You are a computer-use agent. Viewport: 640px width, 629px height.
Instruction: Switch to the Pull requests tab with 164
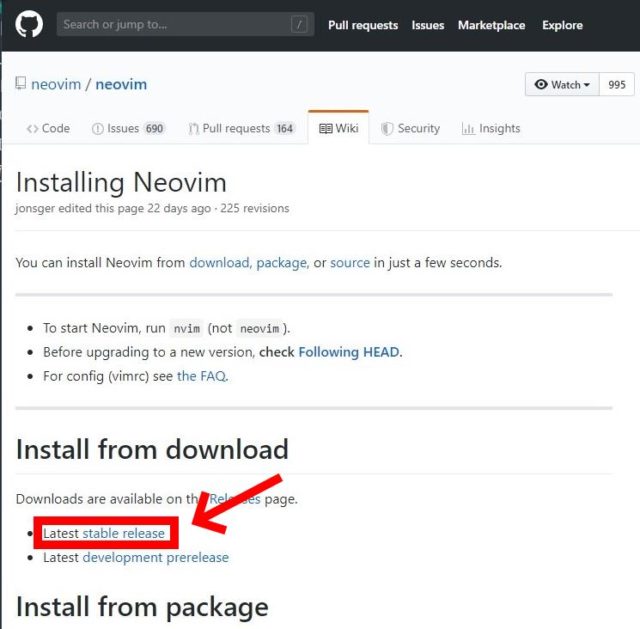click(x=242, y=128)
